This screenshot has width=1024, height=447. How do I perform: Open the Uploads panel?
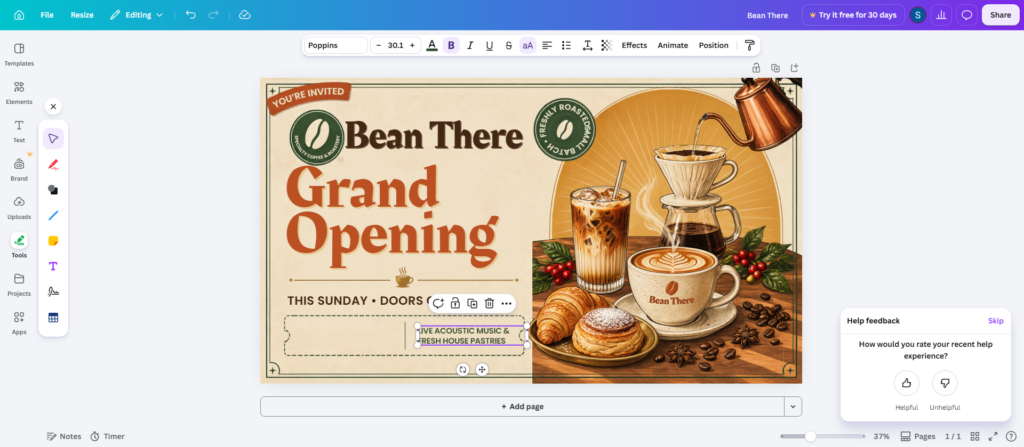click(x=19, y=208)
